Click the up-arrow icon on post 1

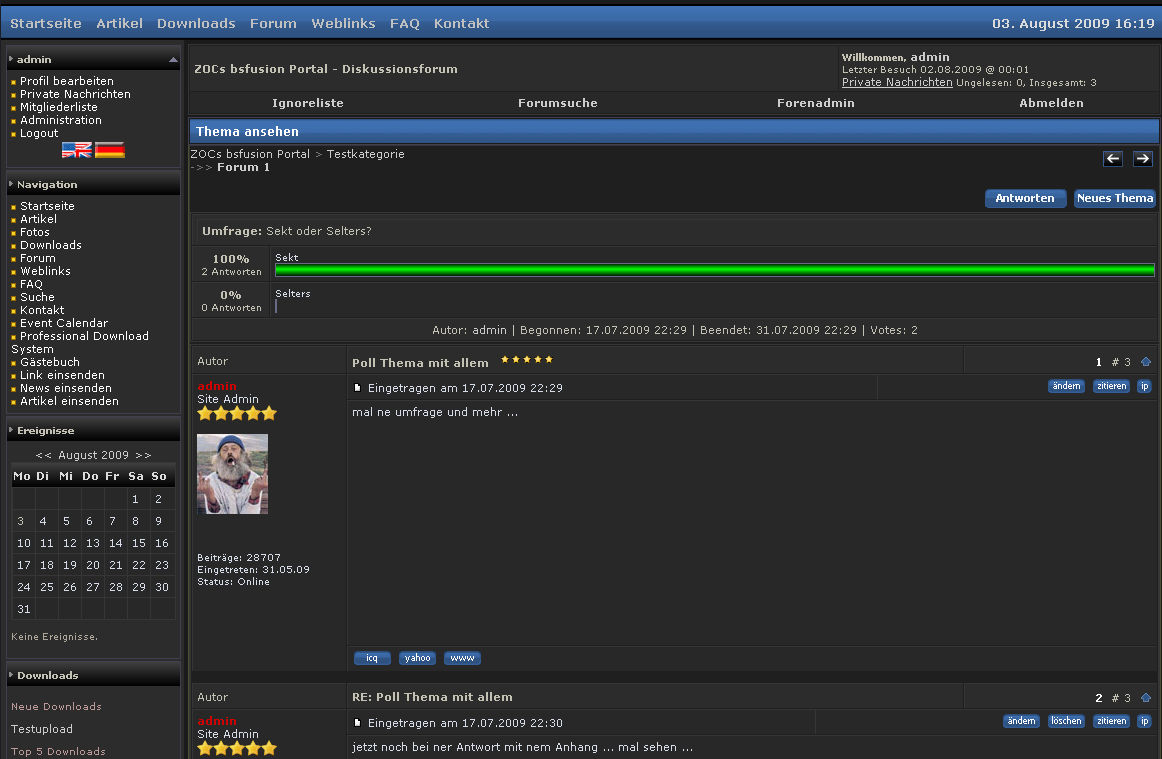(1146, 362)
